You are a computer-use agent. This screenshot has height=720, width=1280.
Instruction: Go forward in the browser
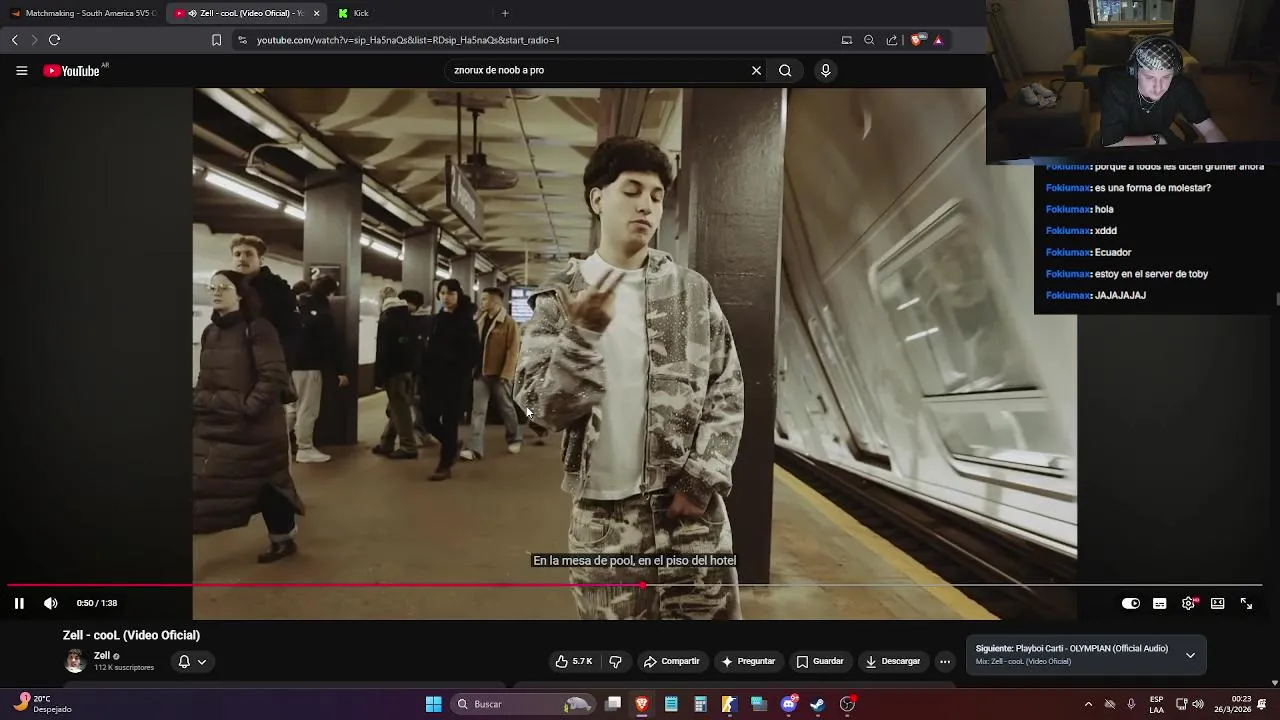[x=33, y=40]
